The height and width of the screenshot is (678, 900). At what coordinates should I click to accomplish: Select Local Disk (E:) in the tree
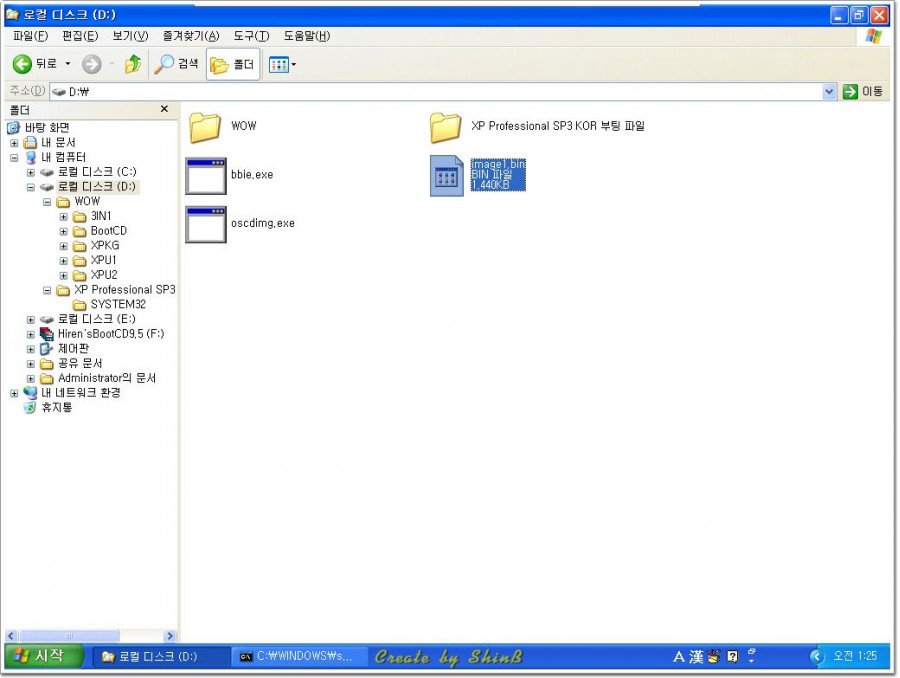point(96,319)
